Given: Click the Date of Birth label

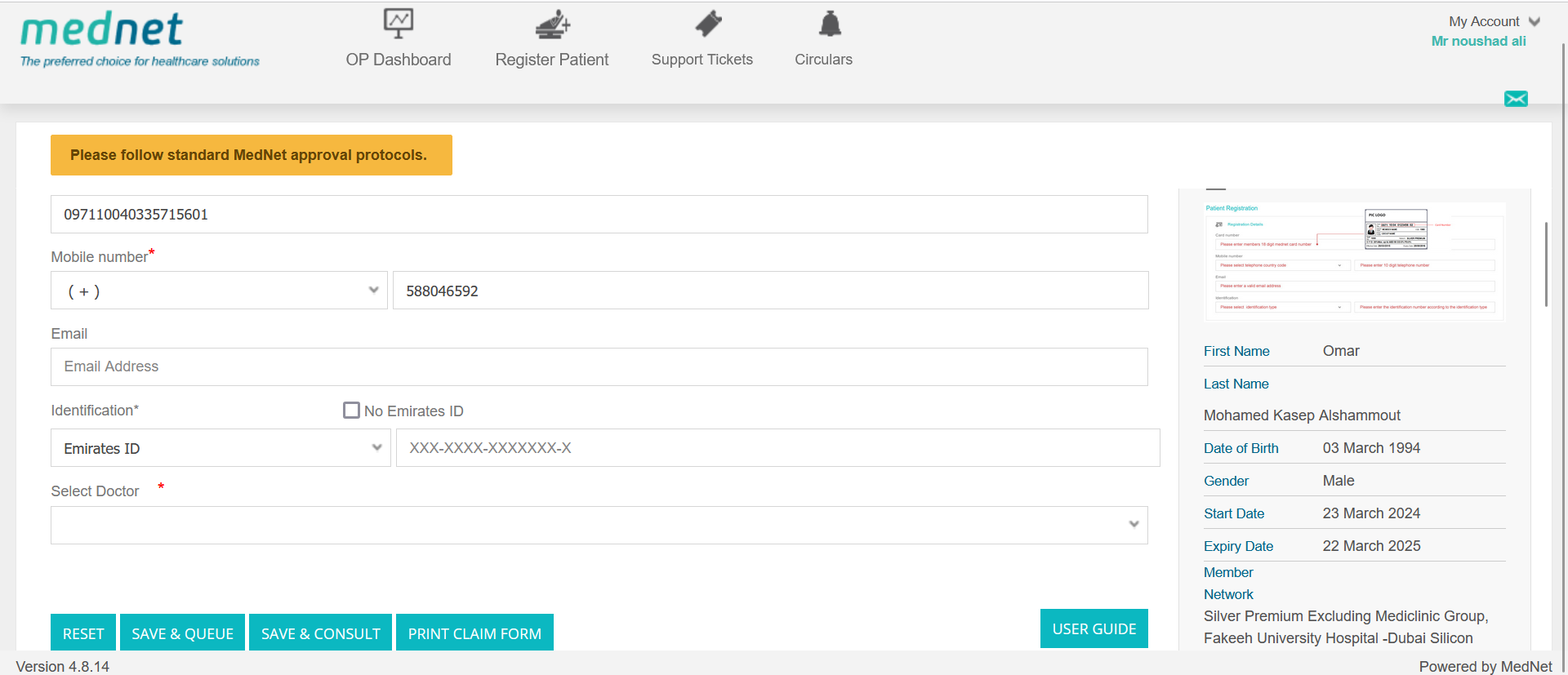Looking at the screenshot, I should (x=1241, y=448).
